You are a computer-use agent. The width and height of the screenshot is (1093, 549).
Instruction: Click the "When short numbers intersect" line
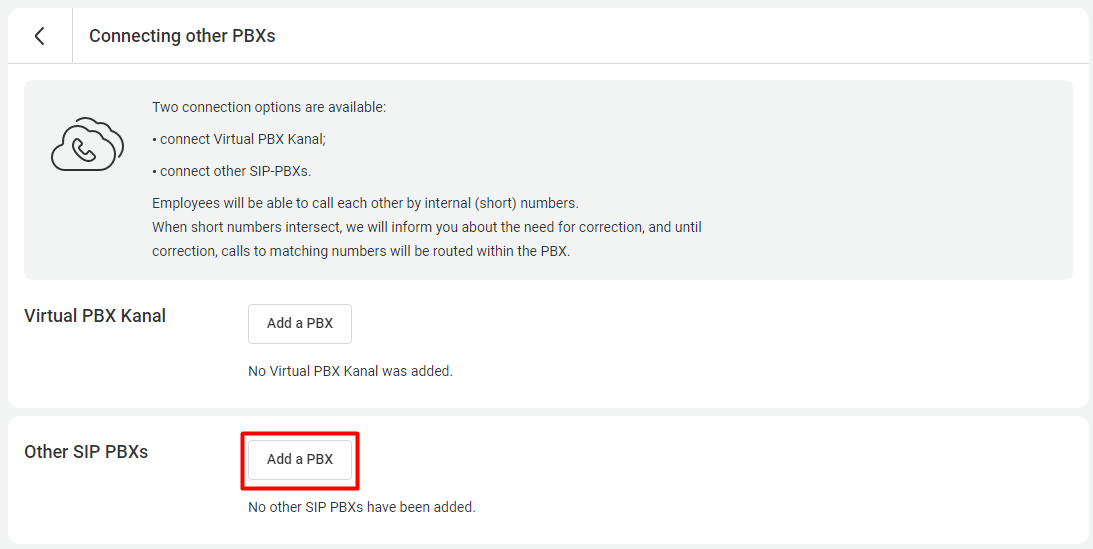(300, 227)
